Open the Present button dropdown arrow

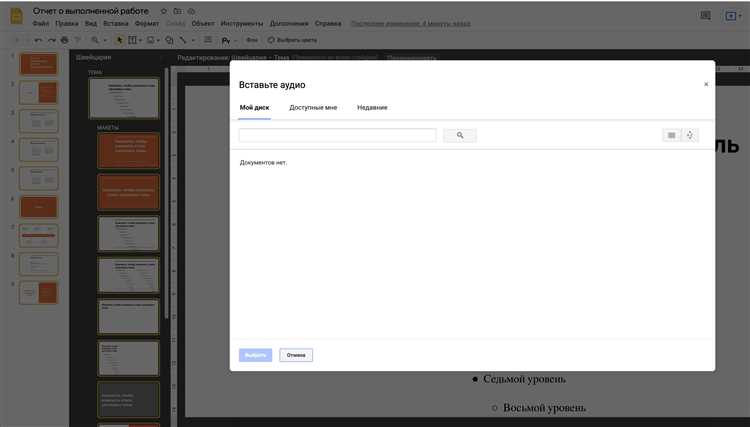click(740, 16)
